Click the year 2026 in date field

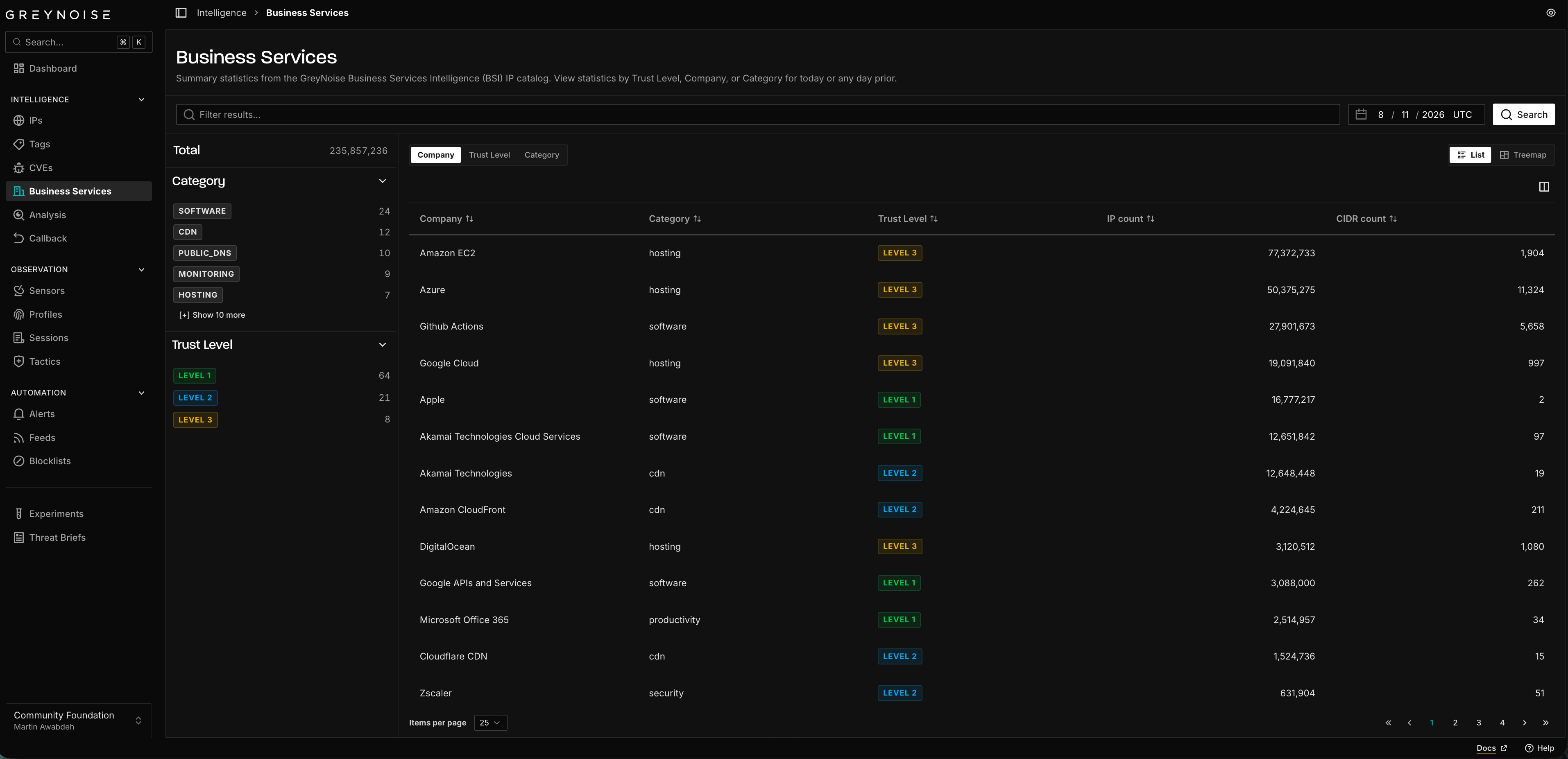pos(1433,114)
